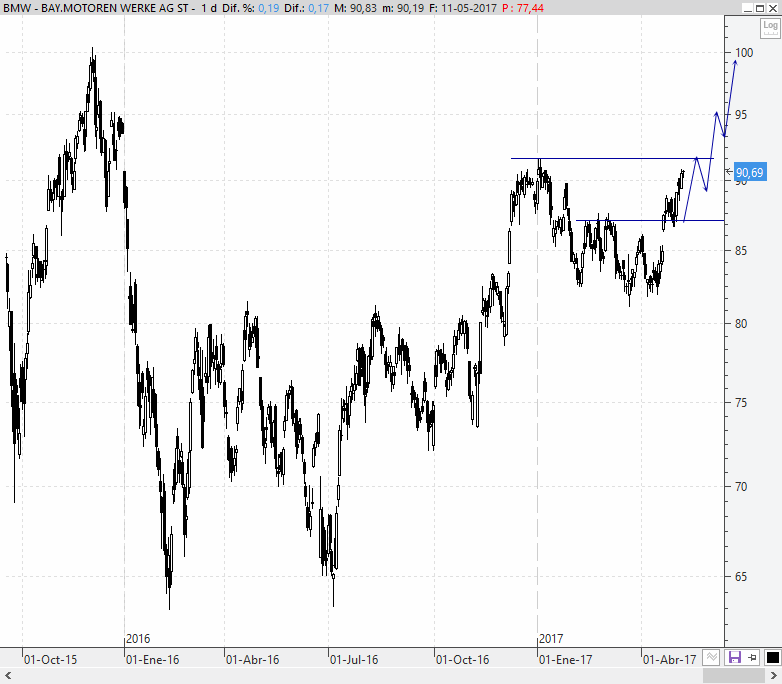Select the blue zigzag projection arrow
The width and height of the screenshot is (782, 684).
pyautogui.click(x=710, y=141)
